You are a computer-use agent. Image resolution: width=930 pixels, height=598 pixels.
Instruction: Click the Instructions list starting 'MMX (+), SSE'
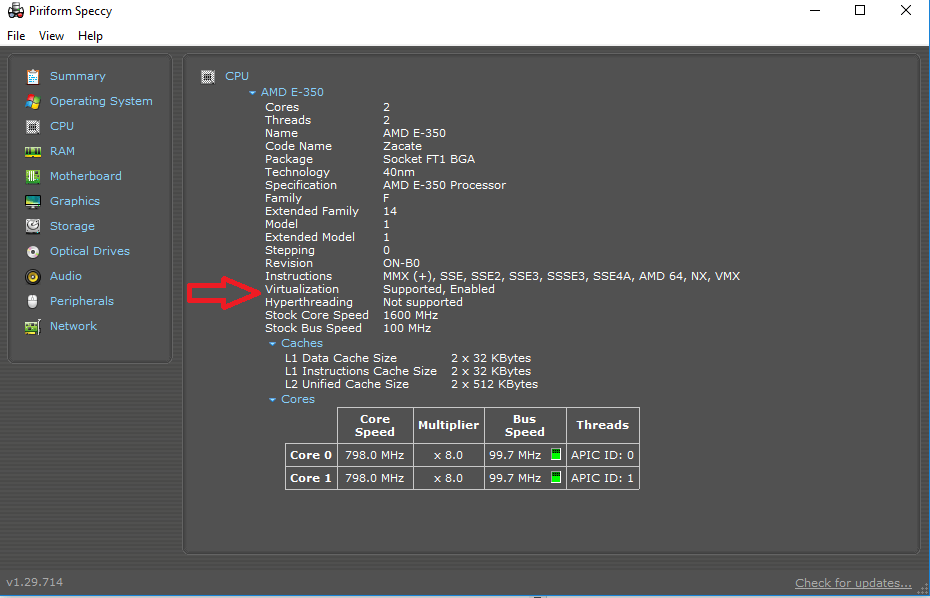click(x=562, y=276)
